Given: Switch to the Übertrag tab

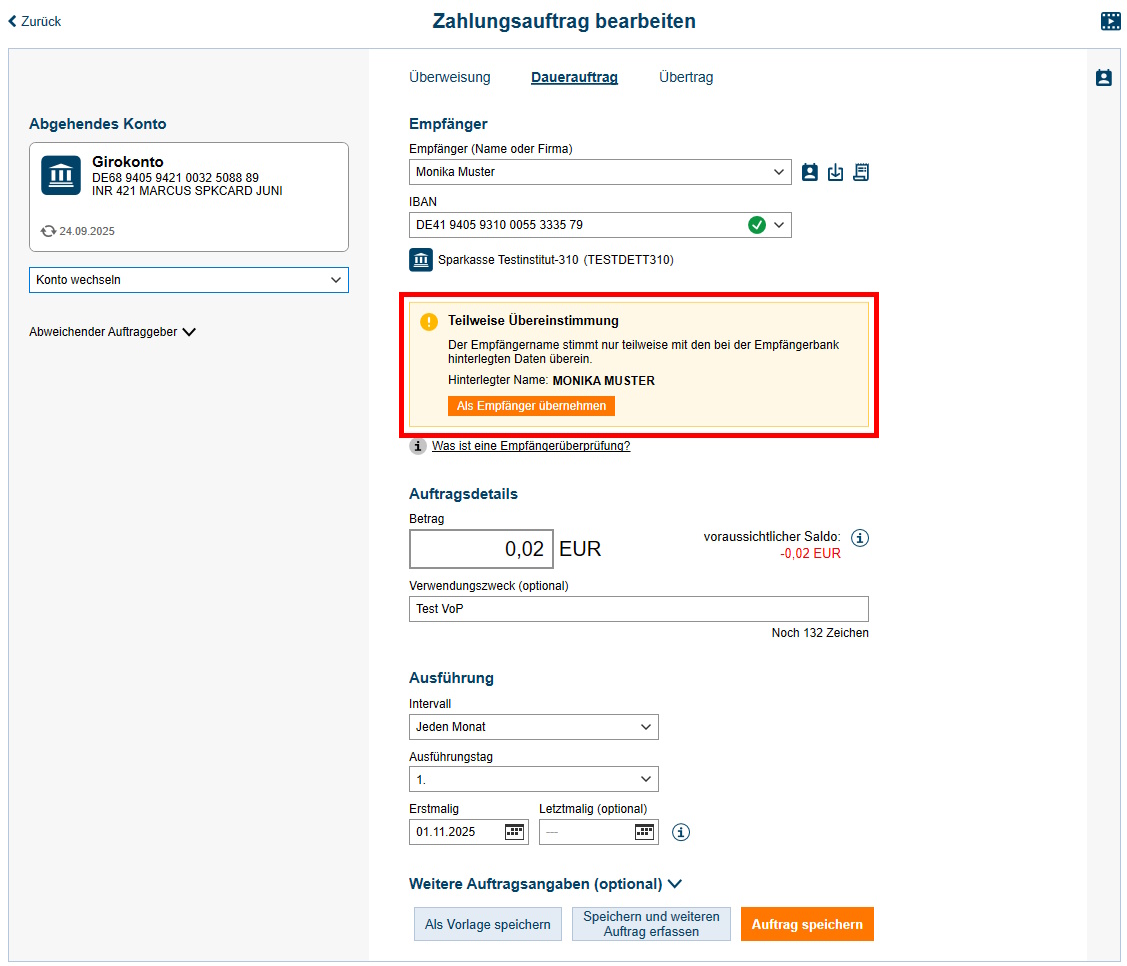Looking at the screenshot, I should [686, 77].
